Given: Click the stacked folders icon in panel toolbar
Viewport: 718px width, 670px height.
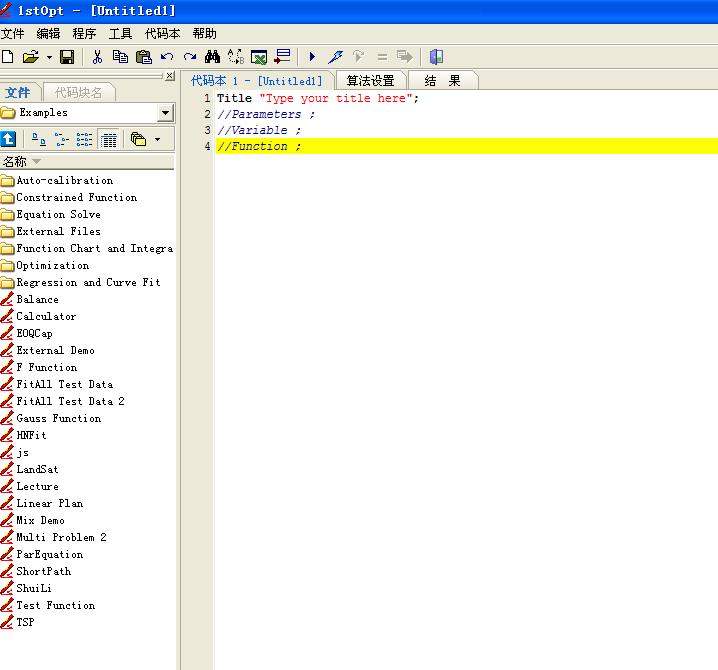Looking at the screenshot, I should pos(138,139).
